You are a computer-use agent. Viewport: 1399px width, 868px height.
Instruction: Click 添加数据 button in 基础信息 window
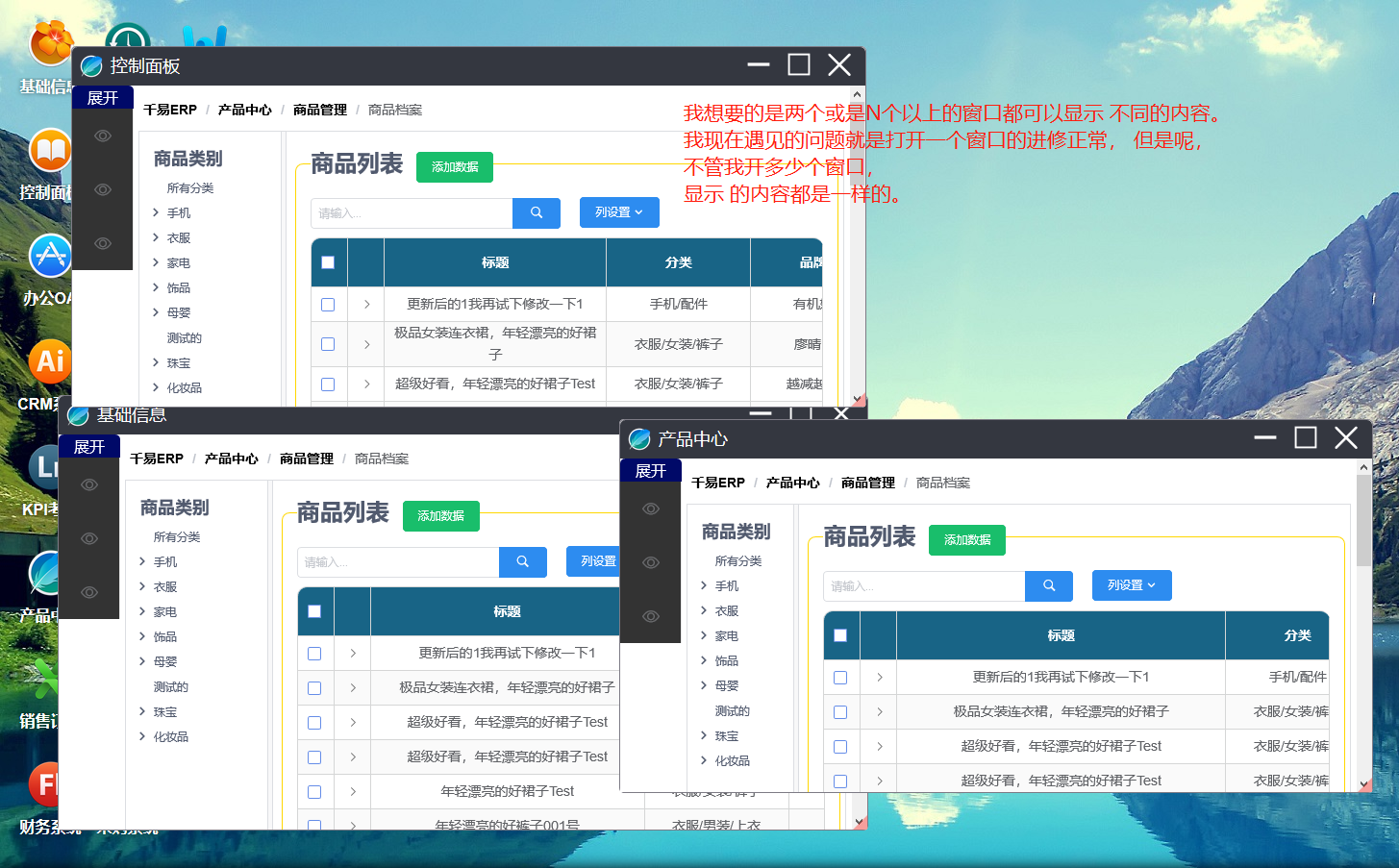point(441,516)
